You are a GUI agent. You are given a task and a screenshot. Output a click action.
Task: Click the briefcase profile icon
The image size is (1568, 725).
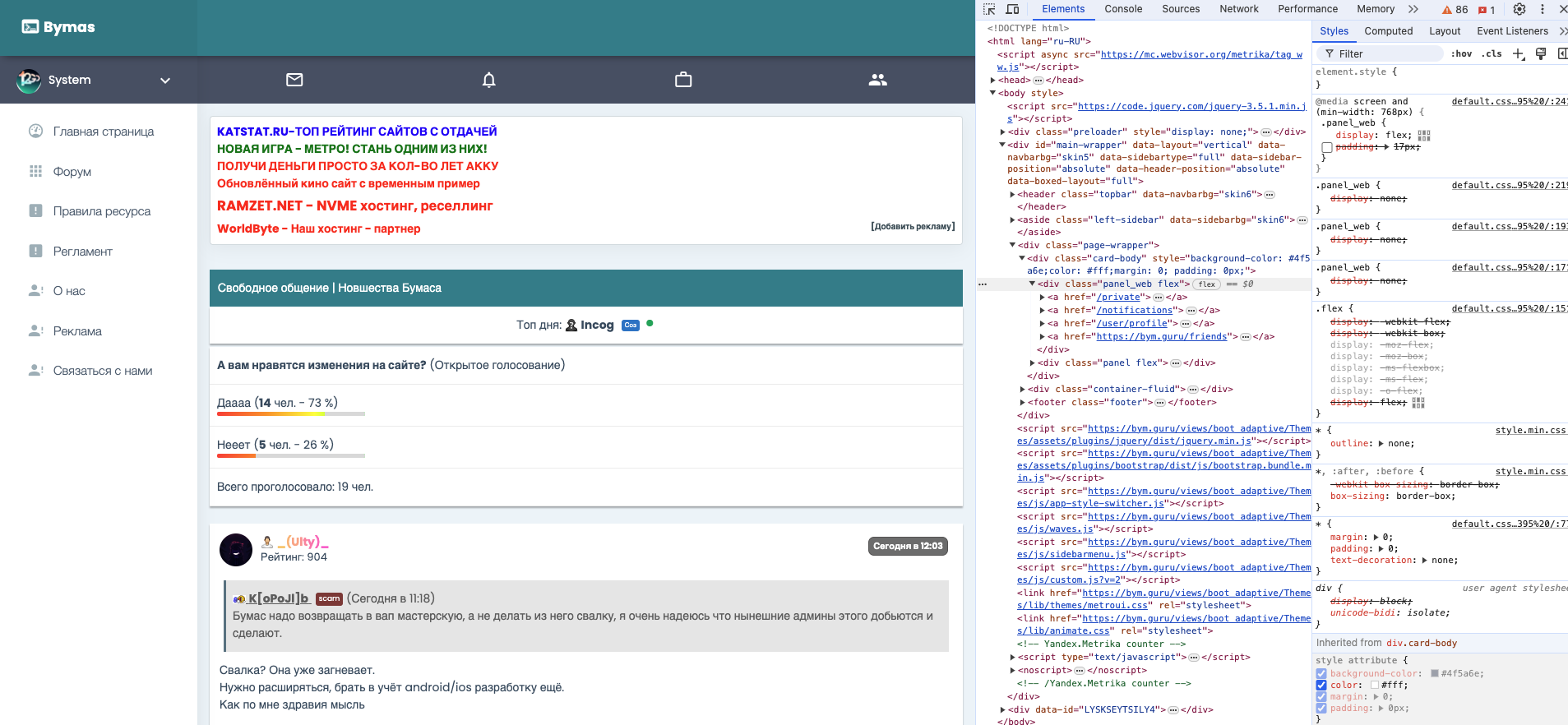pyautogui.click(x=683, y=80)
